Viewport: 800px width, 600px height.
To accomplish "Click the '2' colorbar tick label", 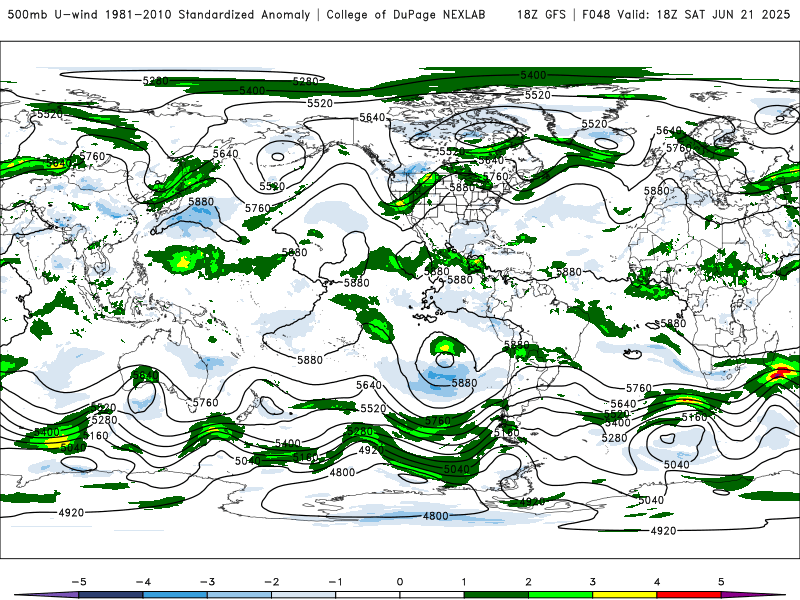I will pos(528,582).
